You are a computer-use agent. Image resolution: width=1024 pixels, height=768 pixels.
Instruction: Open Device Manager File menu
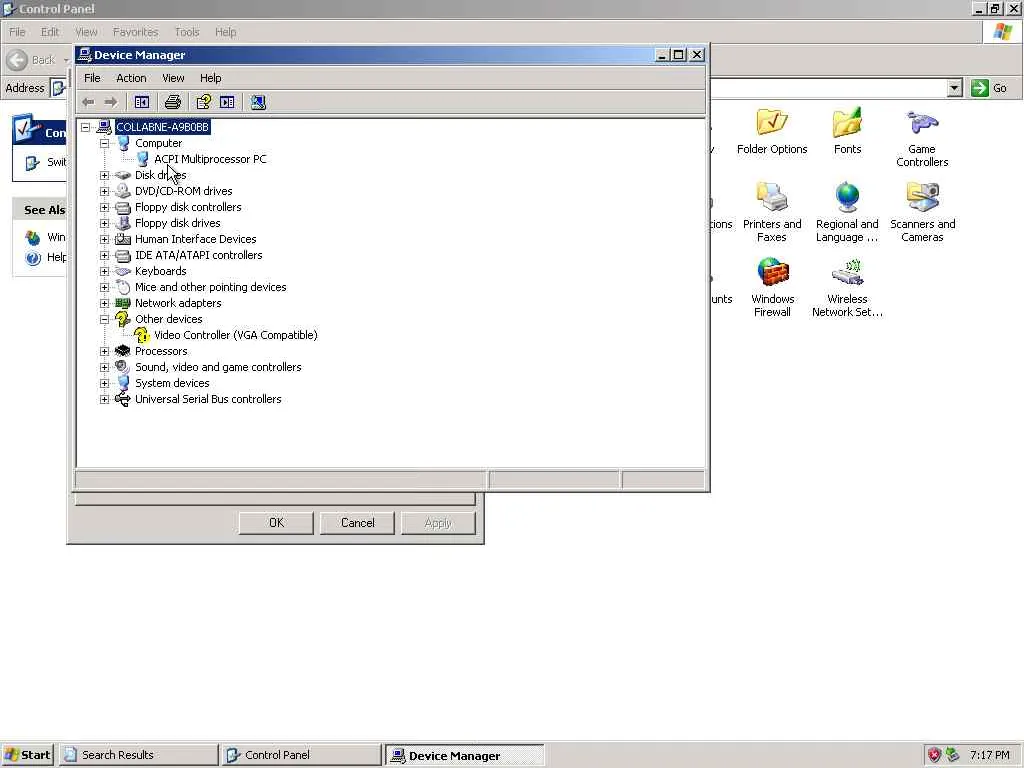[92, 78]
